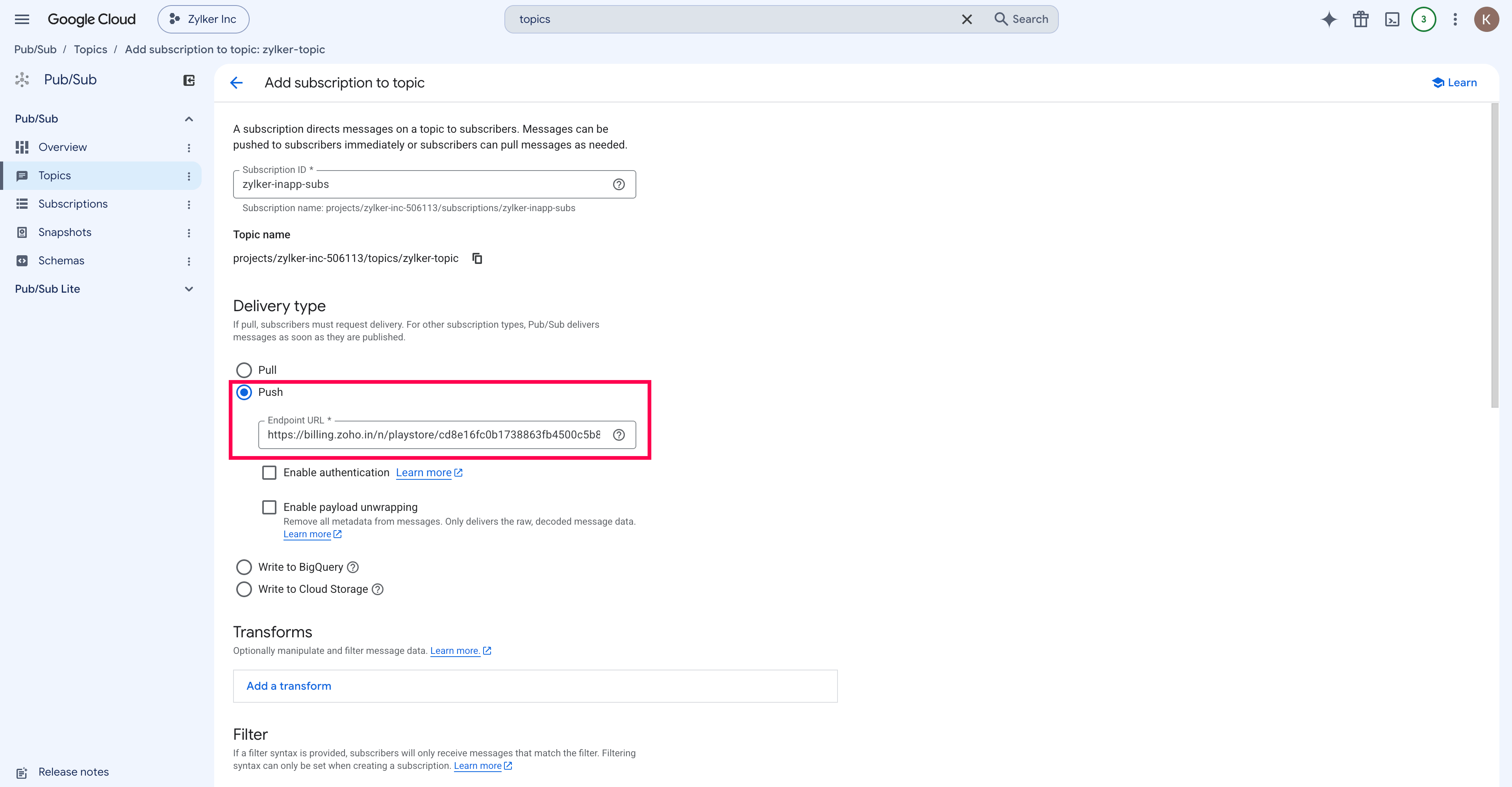Click the Search button
This screenshot has height=787, width=1512.
[x=1021, y=19]
